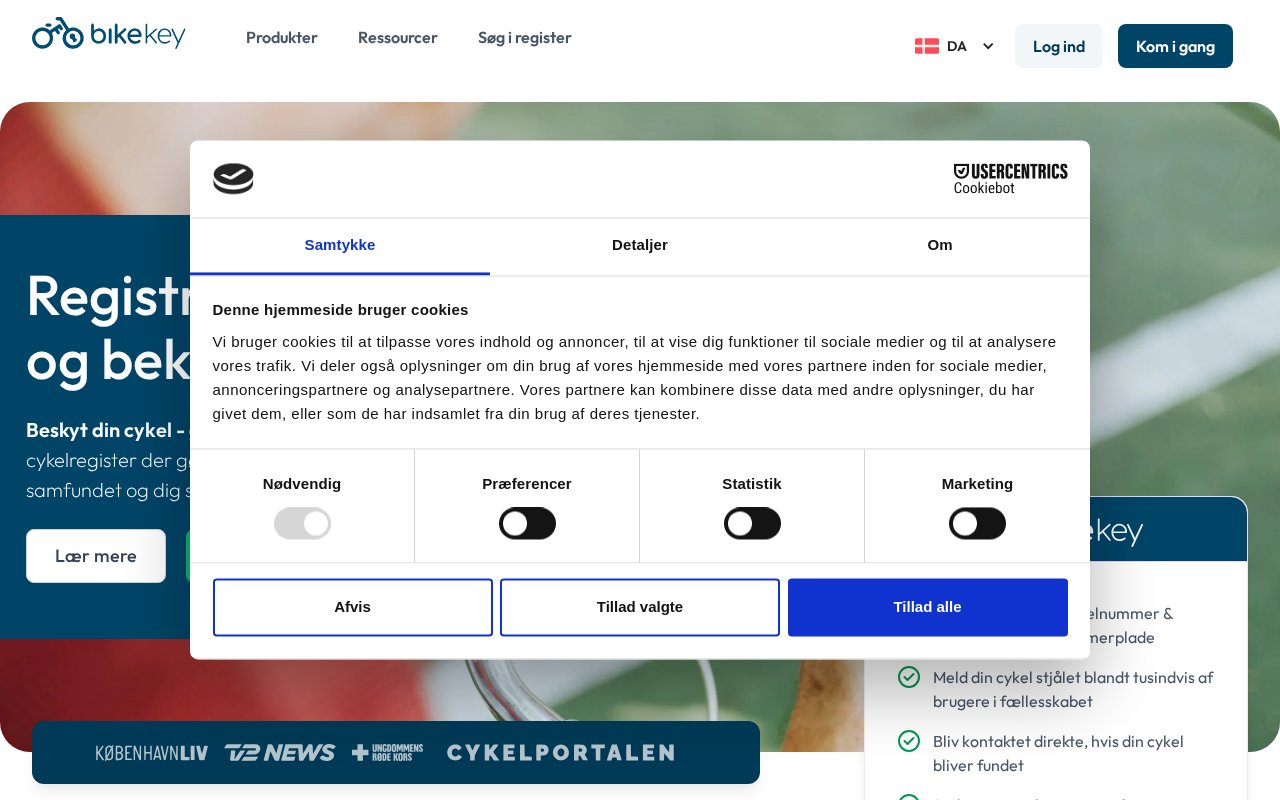The image size is (1280, 800).
Task: Click the Log ind button
Action: [x=1059, y=46]
